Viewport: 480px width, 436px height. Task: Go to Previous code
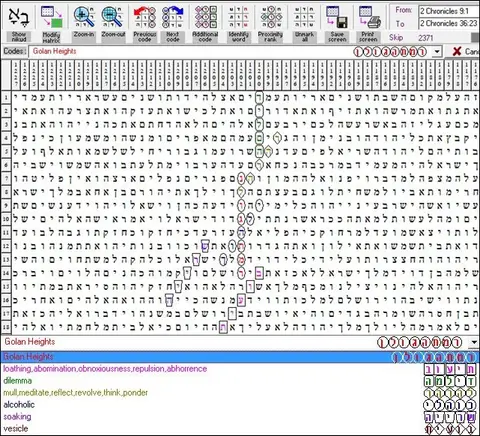click(144, 17)
